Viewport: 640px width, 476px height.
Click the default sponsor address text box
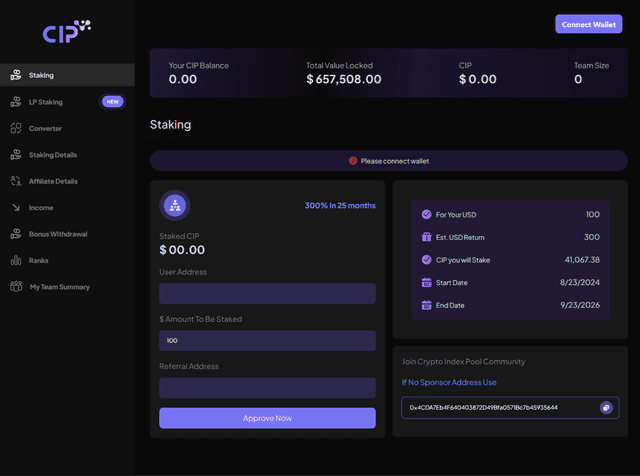click(495, 408)
